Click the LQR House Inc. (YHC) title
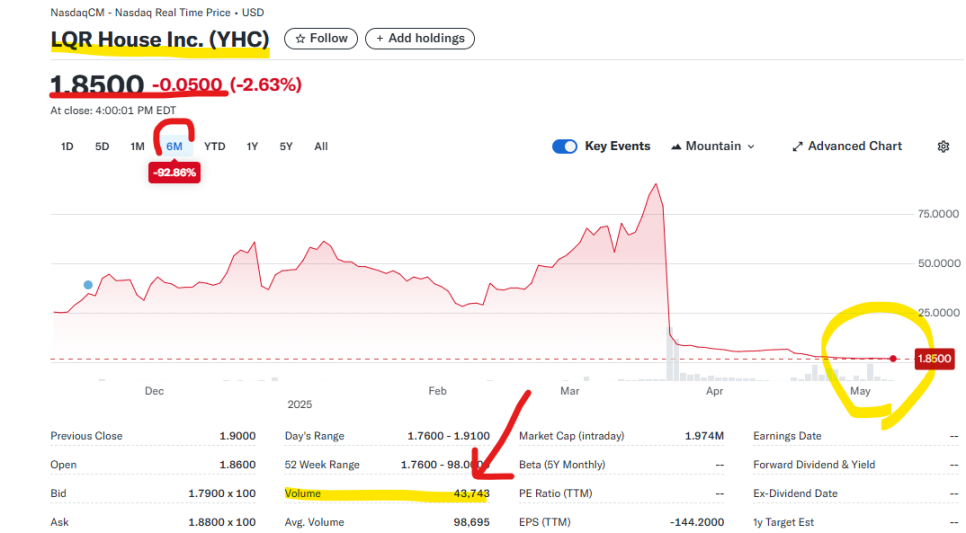The image size is (966, 533). 160,39
